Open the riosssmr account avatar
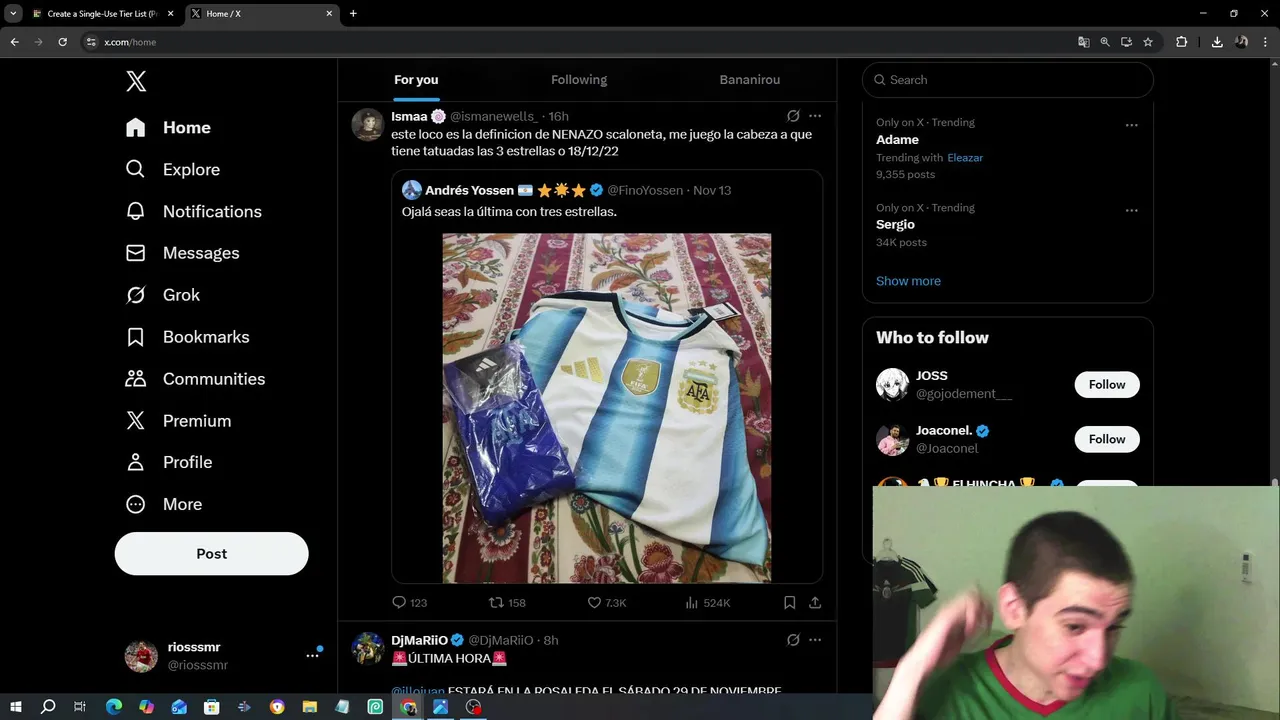 pos(141,656)
